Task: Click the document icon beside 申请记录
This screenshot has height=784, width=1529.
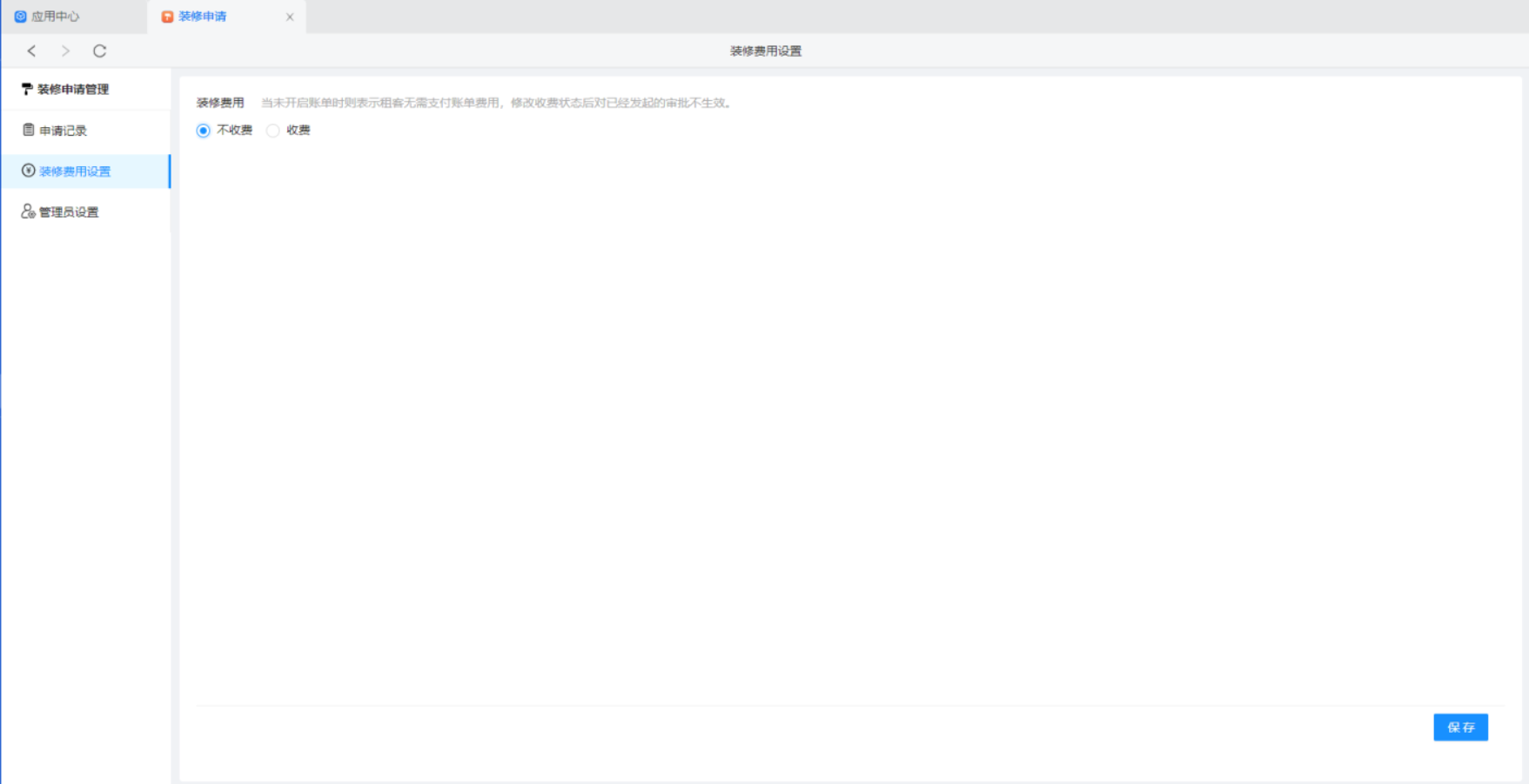Action: [x=29, y=130]
